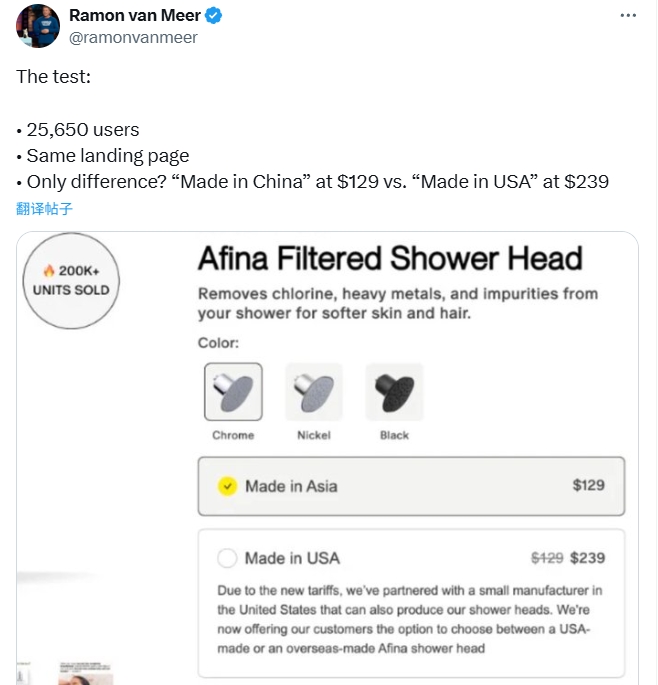Pick the Black shower head icon
This screenshot has height=685, width=658.
394,391
